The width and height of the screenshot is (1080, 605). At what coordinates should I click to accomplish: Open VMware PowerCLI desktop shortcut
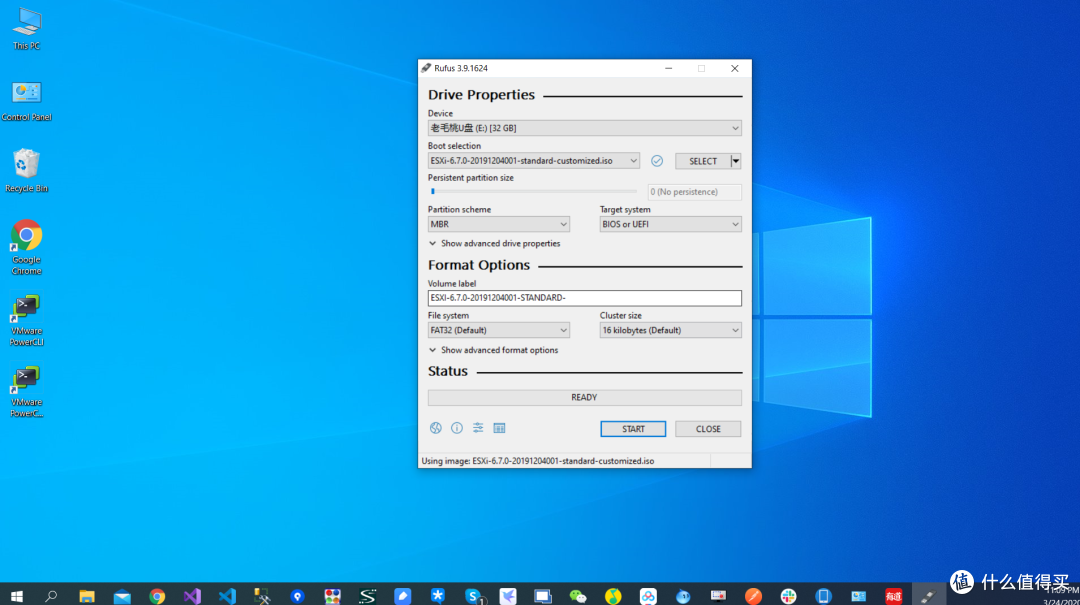point(26,320)
